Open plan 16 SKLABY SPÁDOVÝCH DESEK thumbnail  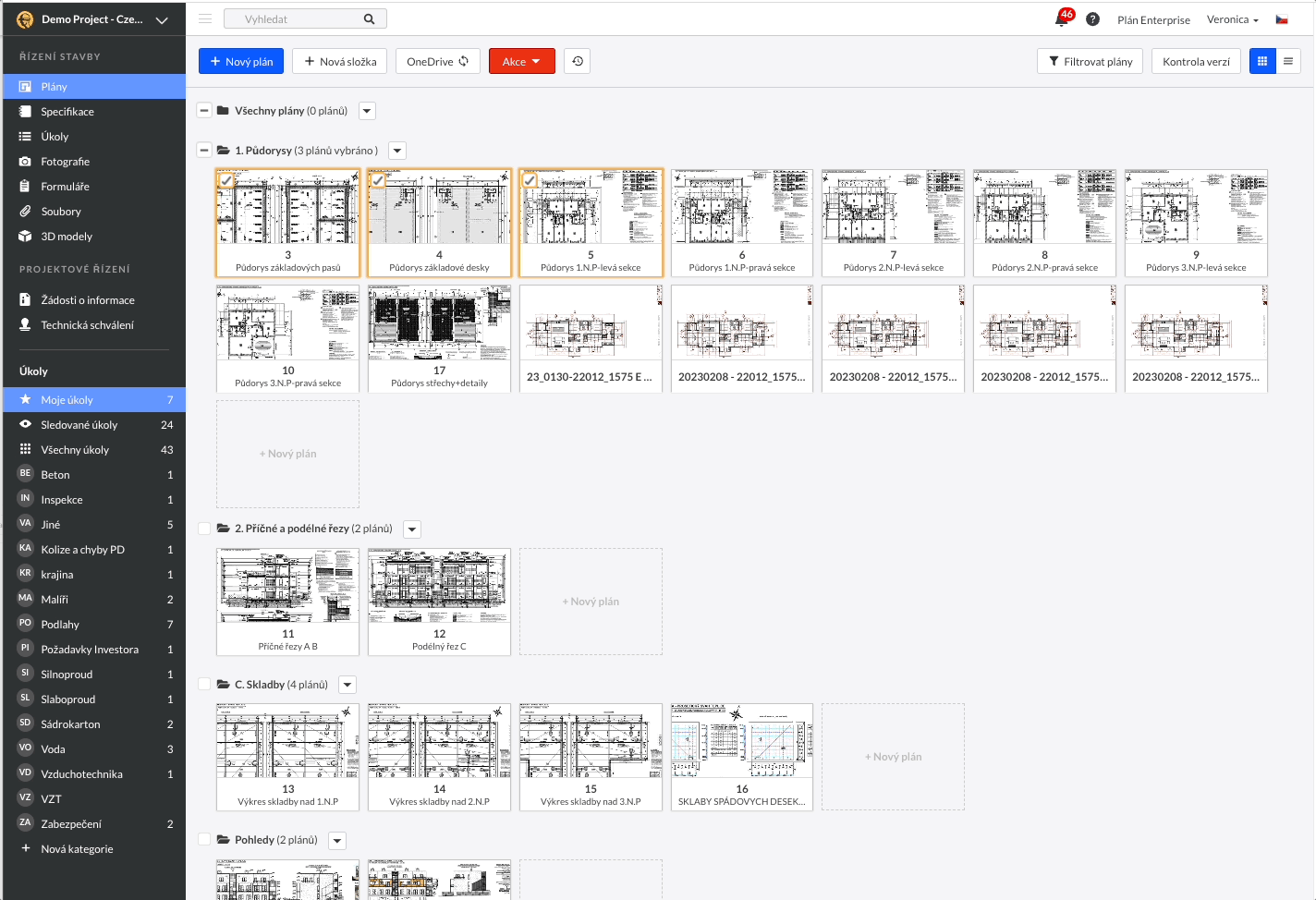pos(742,757)
